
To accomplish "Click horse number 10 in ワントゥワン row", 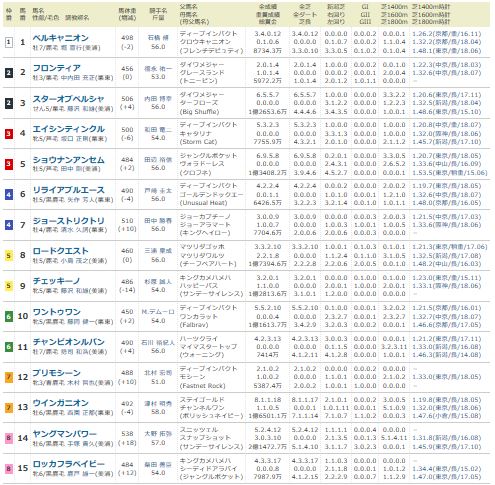I will pyautogui.click(x=23, y=316).
